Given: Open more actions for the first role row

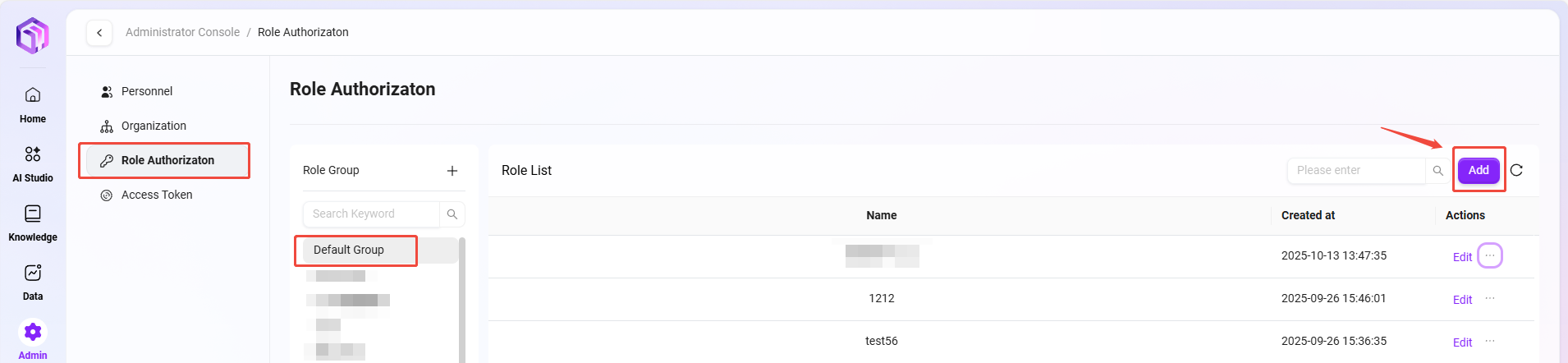Looking at the screenshot, I should 1490,255.
